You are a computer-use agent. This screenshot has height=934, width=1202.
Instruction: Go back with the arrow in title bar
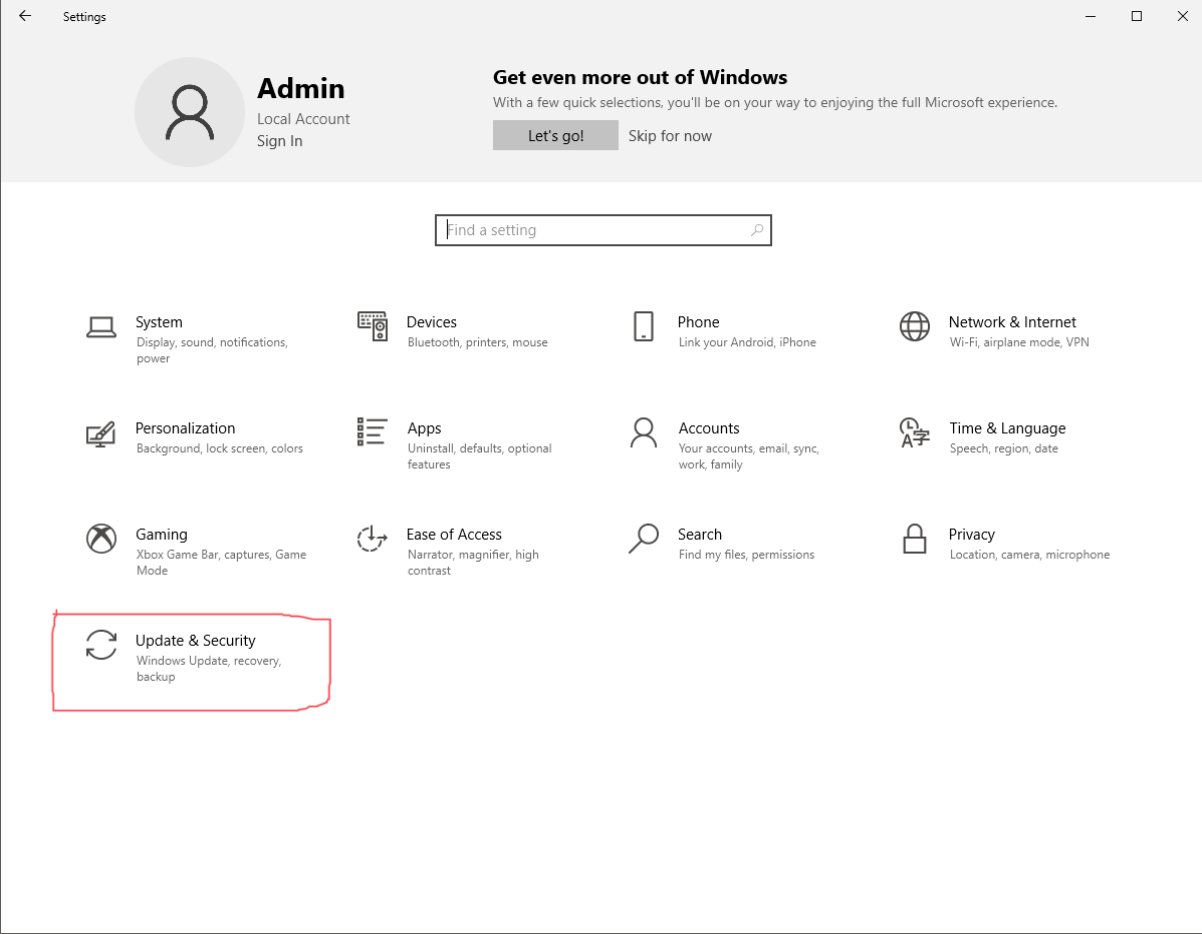(x=25, y=16)
